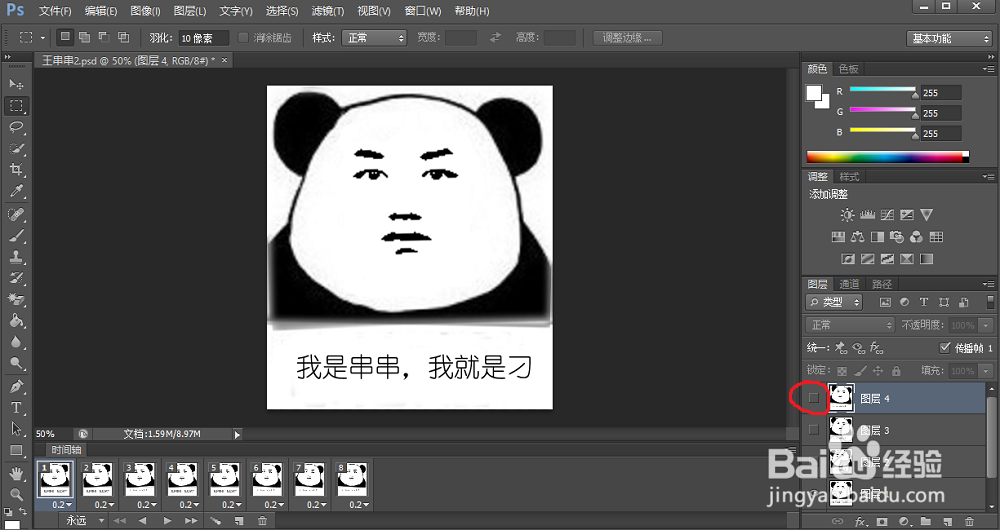Switch to the 色板 tab

[x=849, y=69]
